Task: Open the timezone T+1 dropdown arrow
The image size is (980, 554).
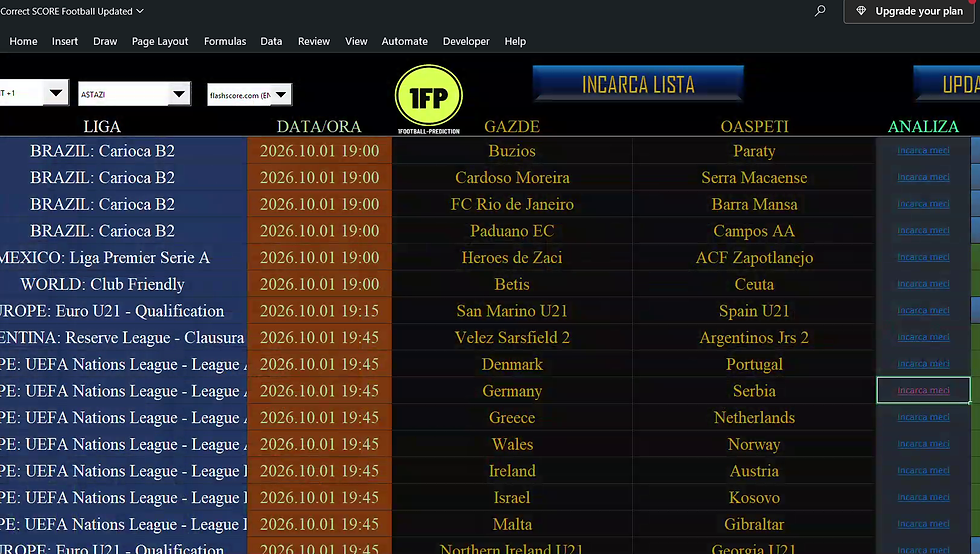Action: [56, 93]
